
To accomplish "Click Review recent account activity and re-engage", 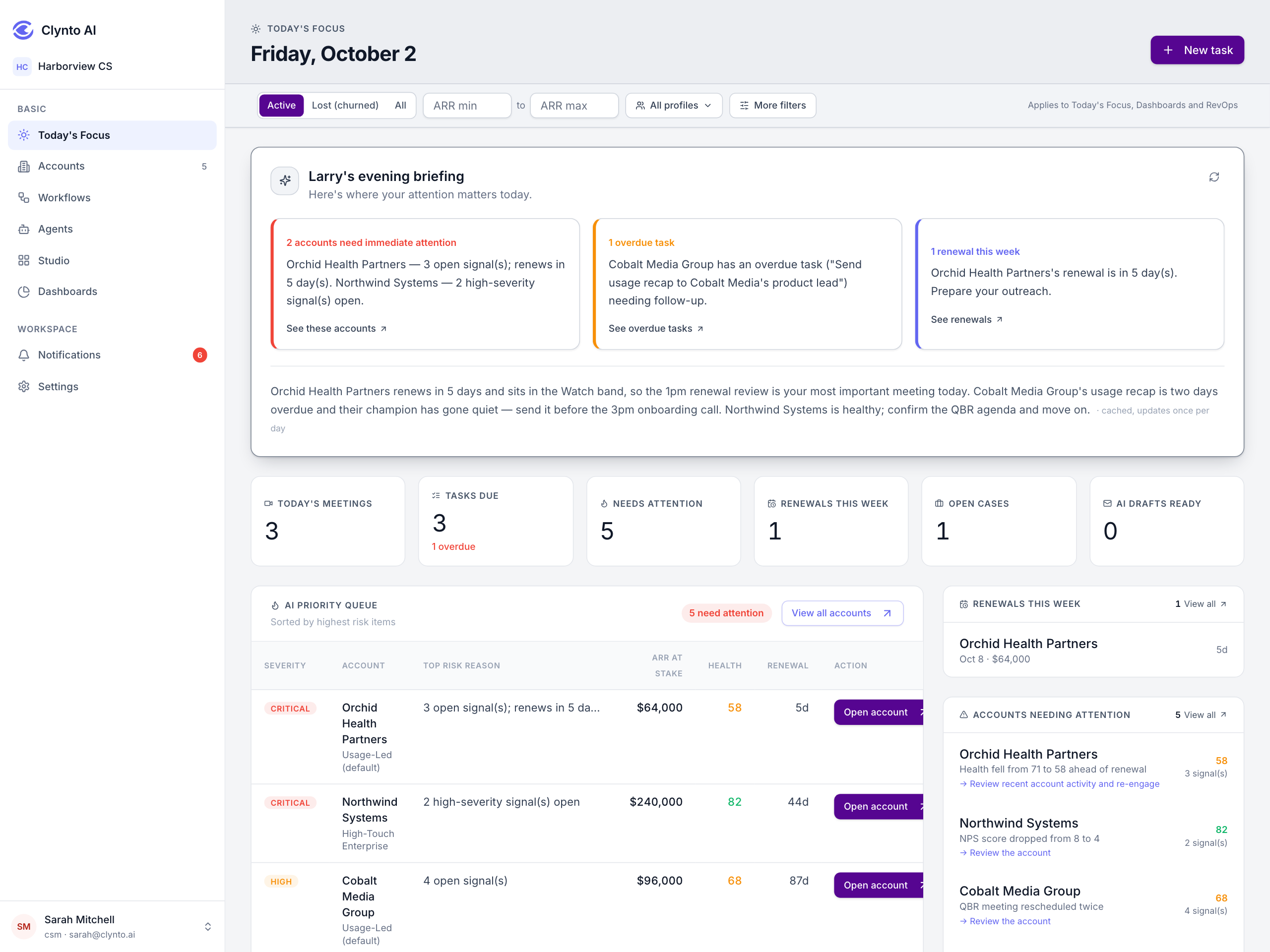I will (1059, 784).
